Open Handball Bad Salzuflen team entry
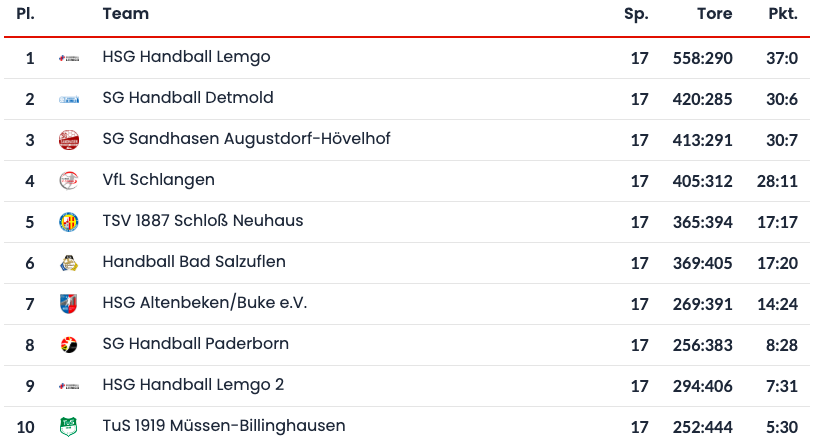The height and width of the screenshot is (443, 813). (194, 262)
